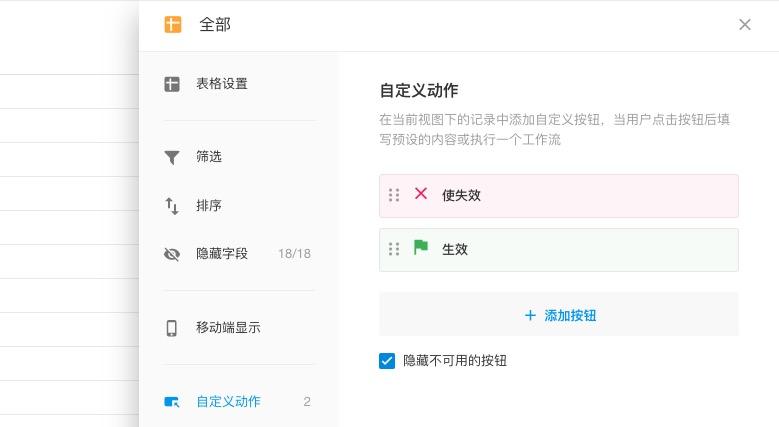Click the 筛选 filter funnel icon

[x=172, y=157]
